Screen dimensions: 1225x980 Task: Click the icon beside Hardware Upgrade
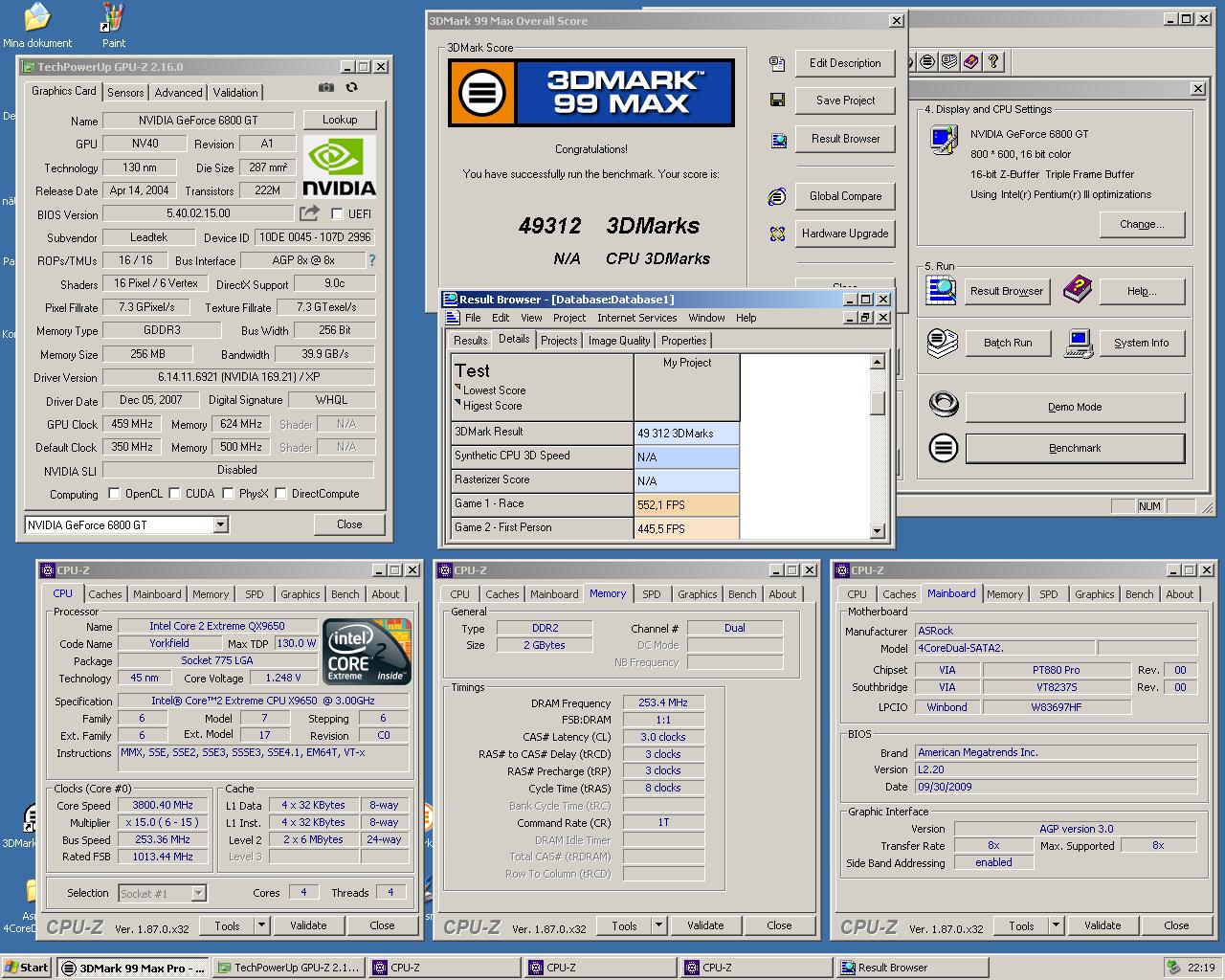click(x=777, y=234)
